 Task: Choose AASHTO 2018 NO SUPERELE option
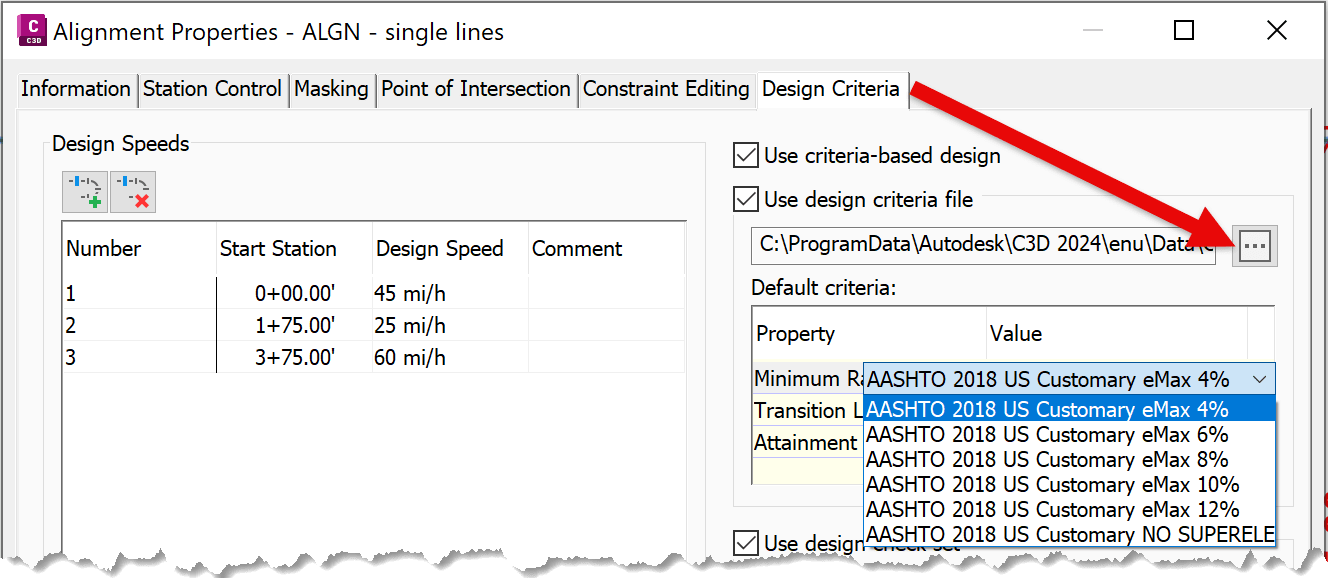click(x=1069, y=534)
